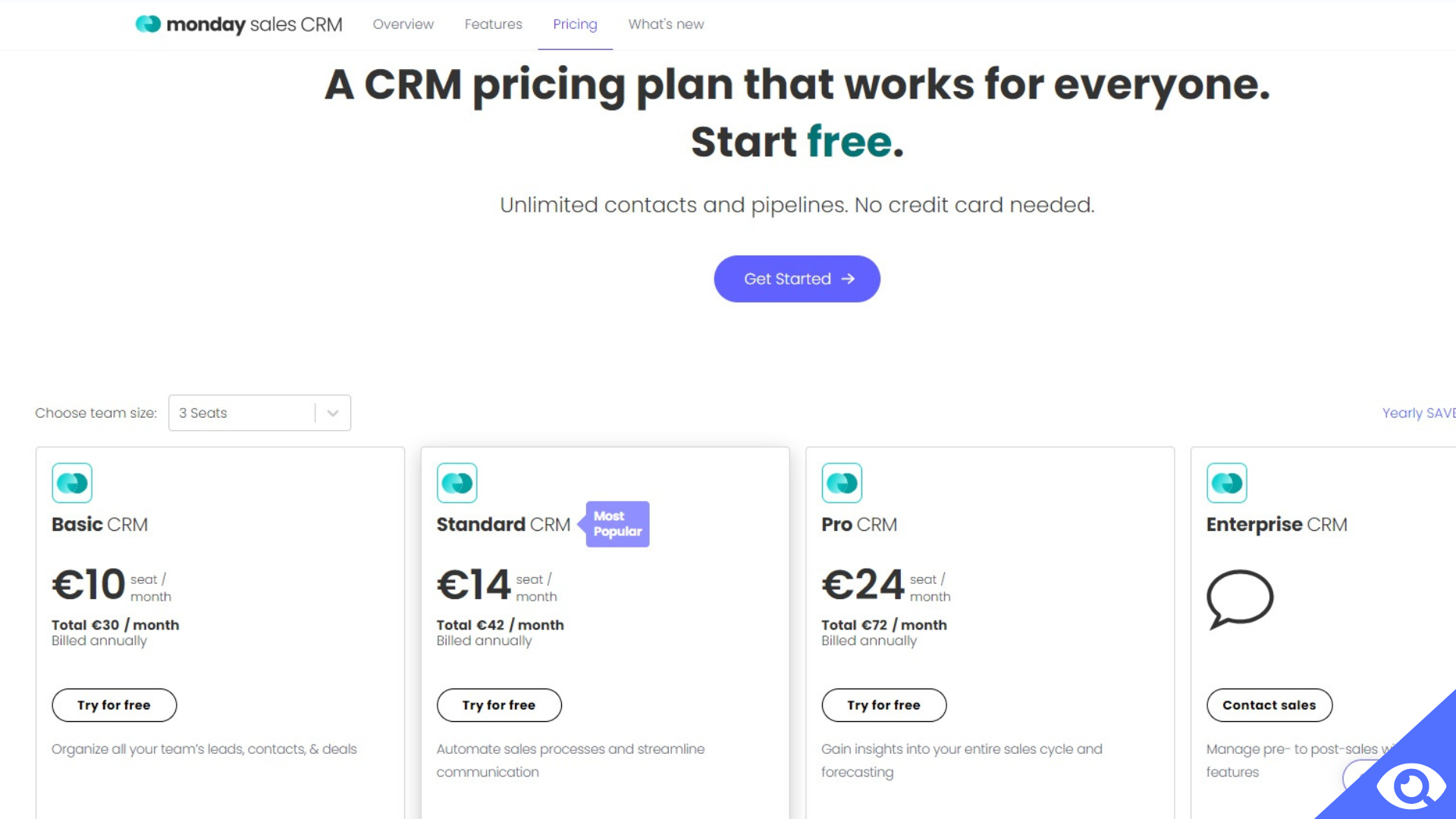The height and width of the screenshot is (819, 1456).
Task: Click the Most Popular badge on Standard CRM
Action: tap(615, 523)
